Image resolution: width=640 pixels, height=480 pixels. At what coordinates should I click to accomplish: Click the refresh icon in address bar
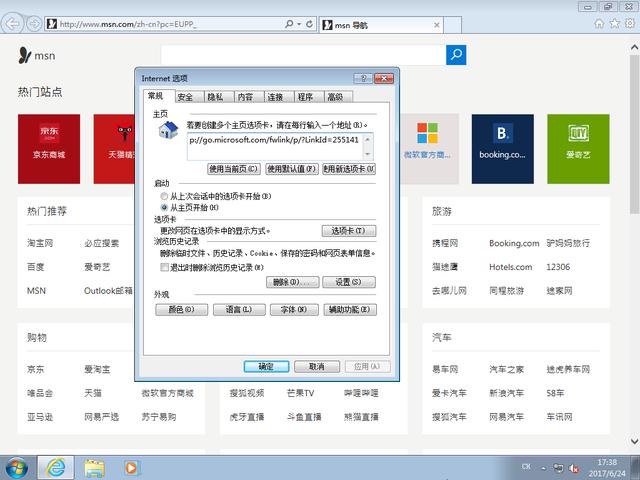pos(309,24)
